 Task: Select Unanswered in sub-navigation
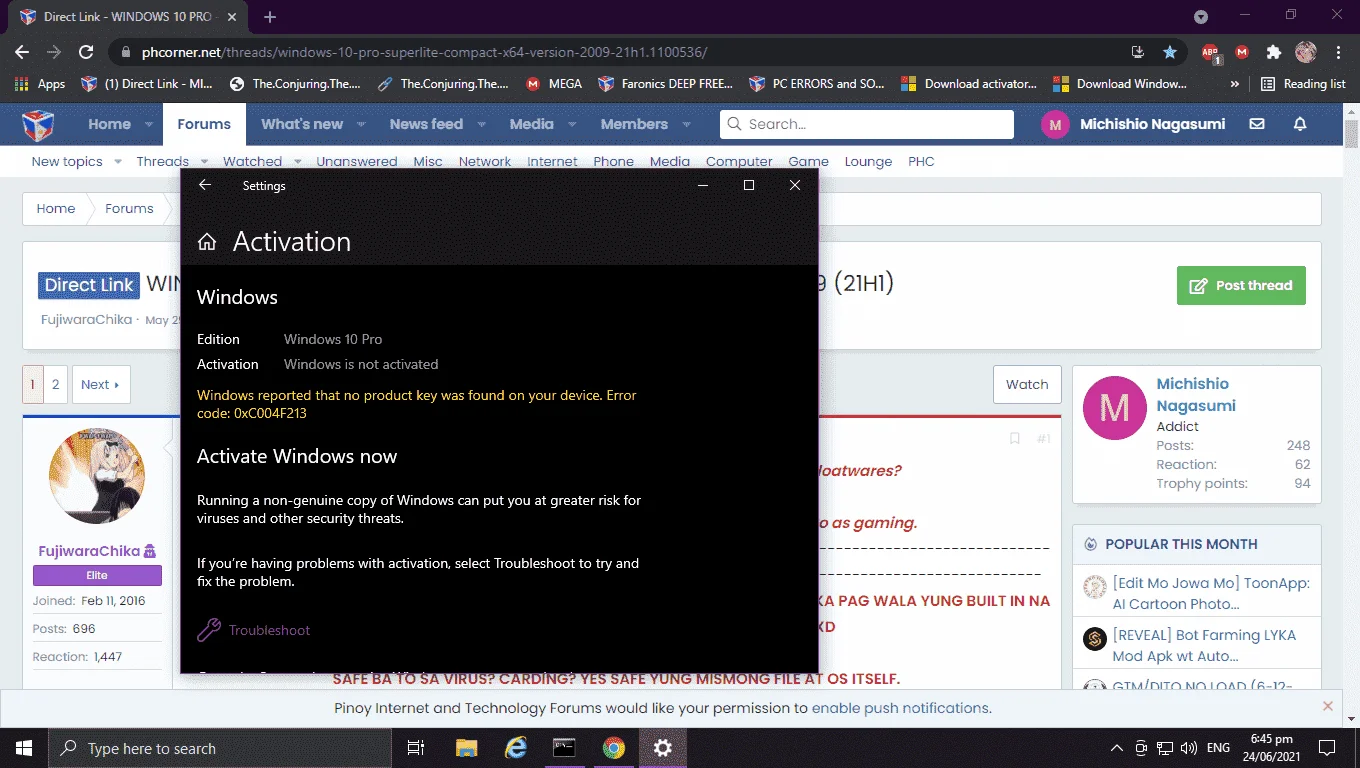click(x=357, y=161)
